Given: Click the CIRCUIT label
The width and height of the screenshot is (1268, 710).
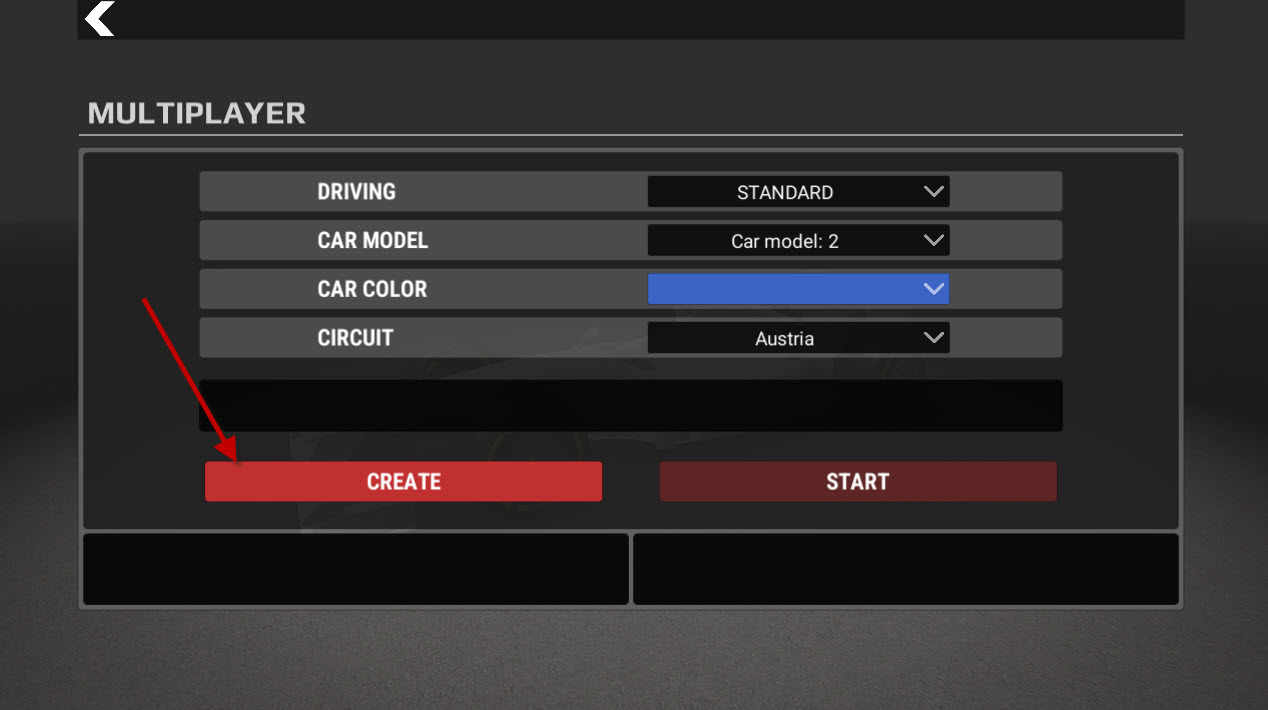Looking at the screenshot, I should point(355,338).
